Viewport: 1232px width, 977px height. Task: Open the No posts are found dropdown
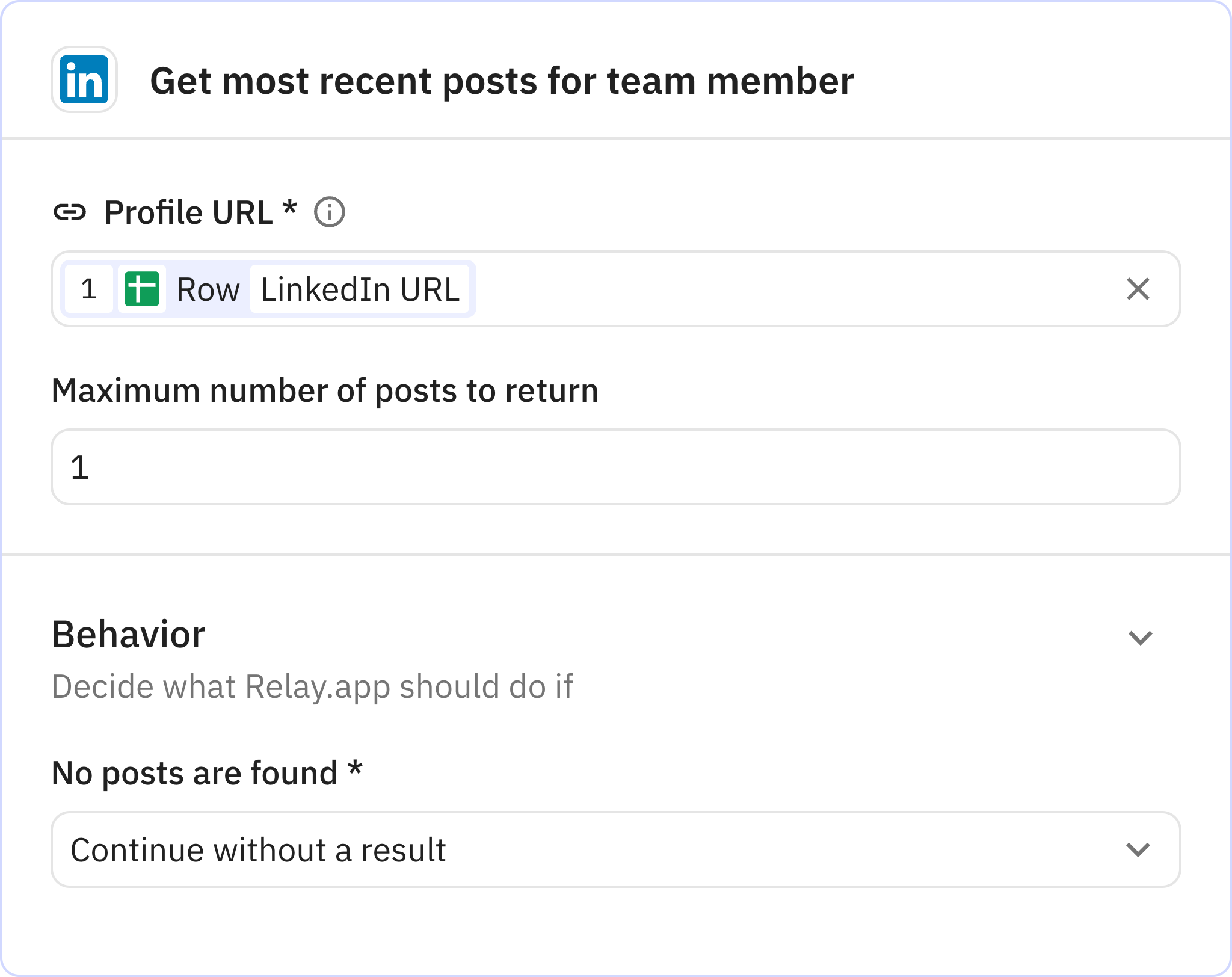(x=615, y=849)
